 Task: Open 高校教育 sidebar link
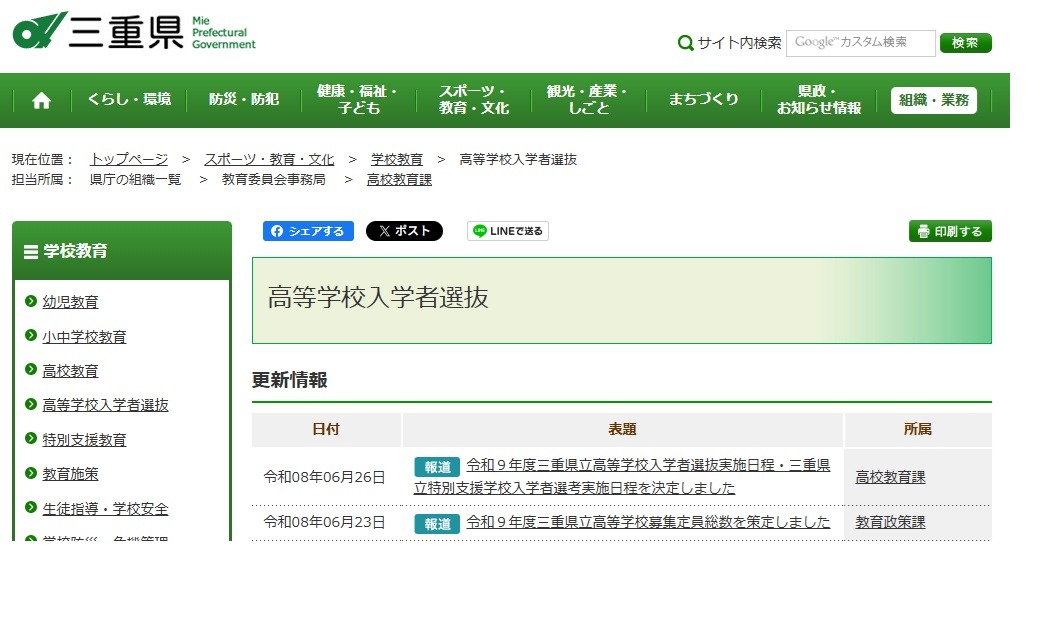[70, 371]
